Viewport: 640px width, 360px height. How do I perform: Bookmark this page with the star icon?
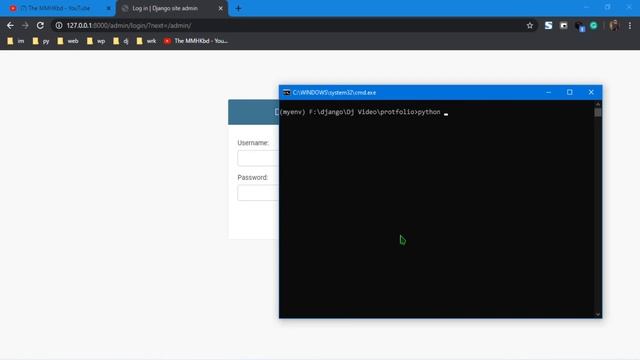(530, 25)
